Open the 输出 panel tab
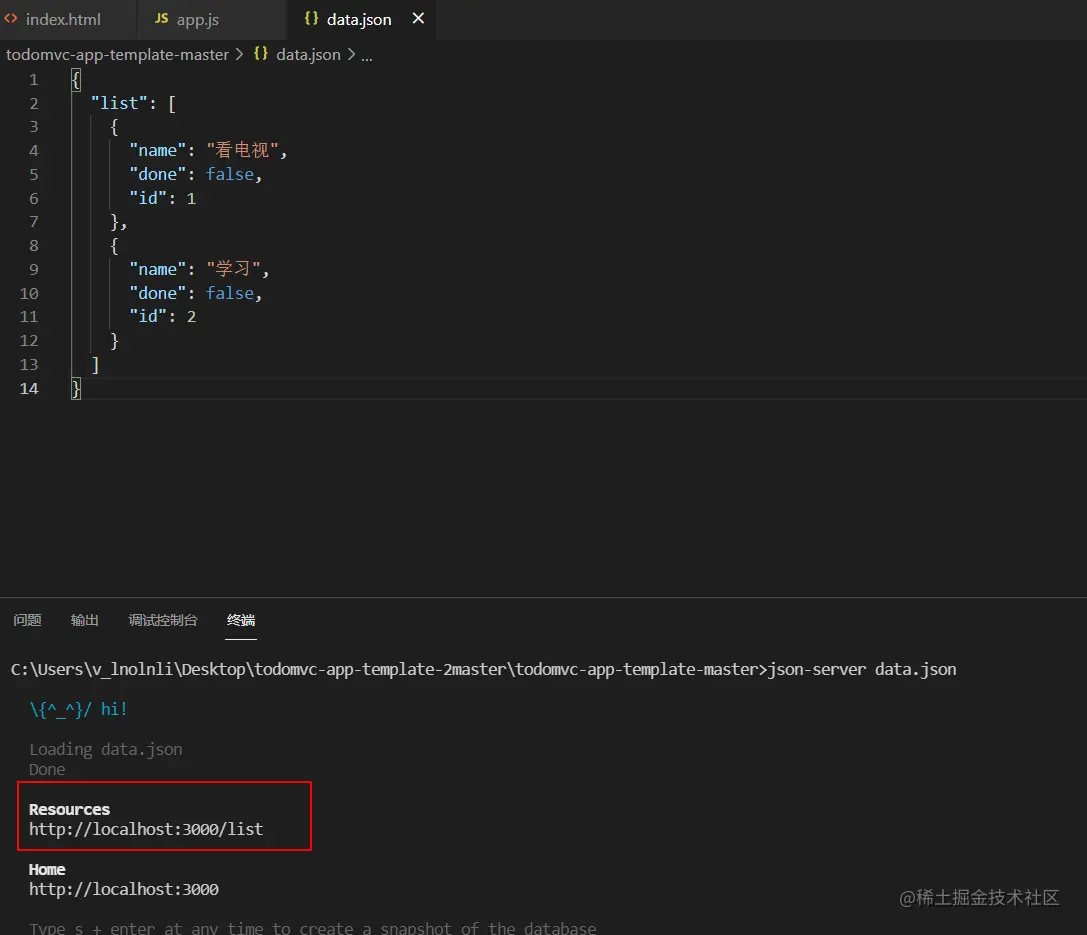The image size is (1087, 935). tap(85, 620)
